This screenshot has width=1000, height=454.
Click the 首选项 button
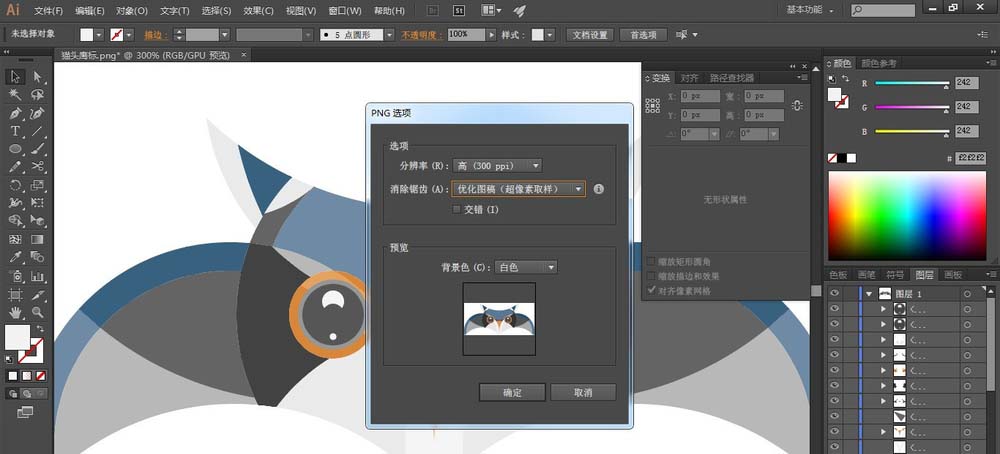[643, 35]
